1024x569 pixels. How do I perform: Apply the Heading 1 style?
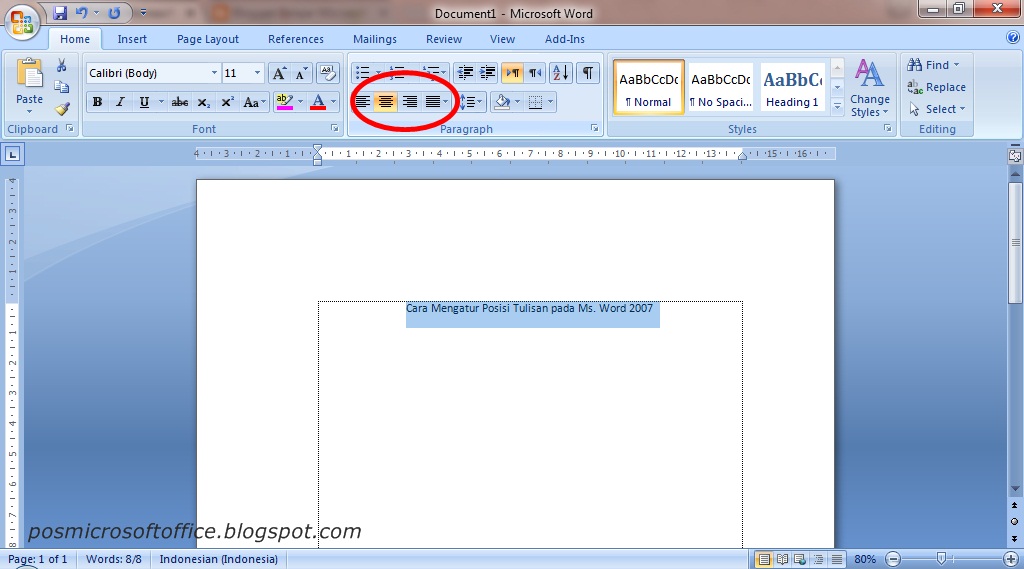tap(792, 88)
